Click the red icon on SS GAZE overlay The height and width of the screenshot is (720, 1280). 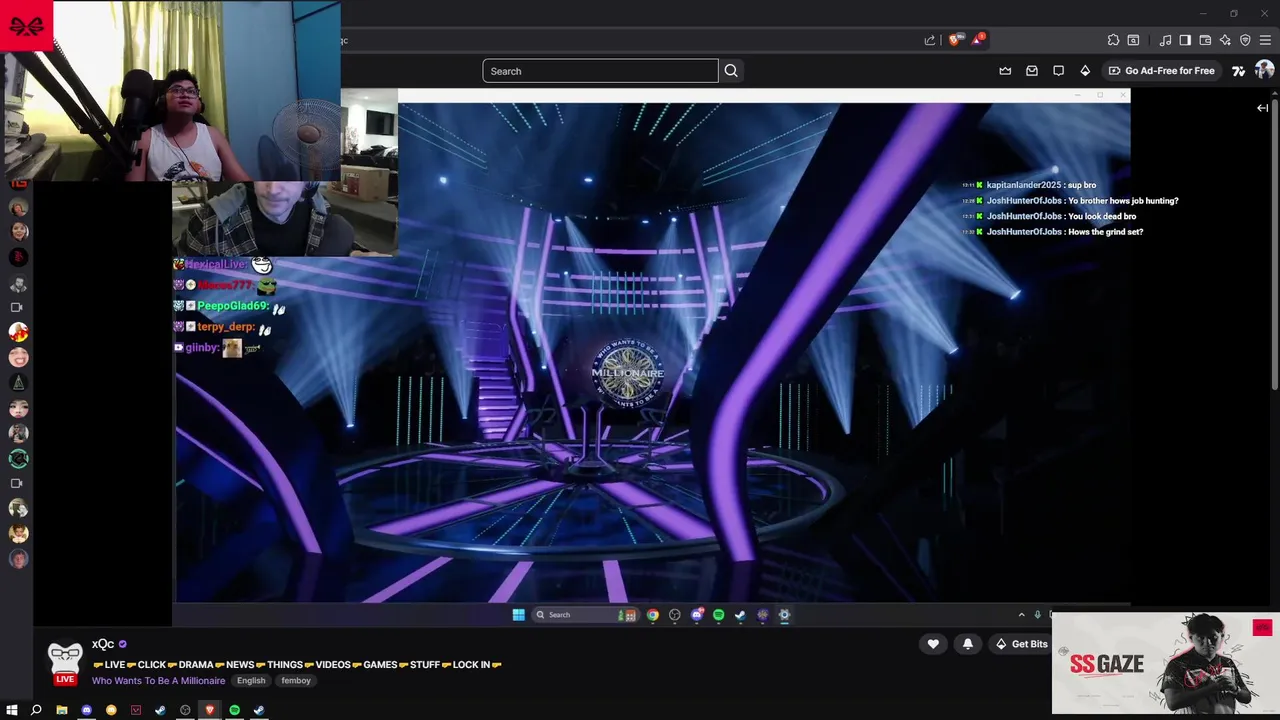(1262, 627)
